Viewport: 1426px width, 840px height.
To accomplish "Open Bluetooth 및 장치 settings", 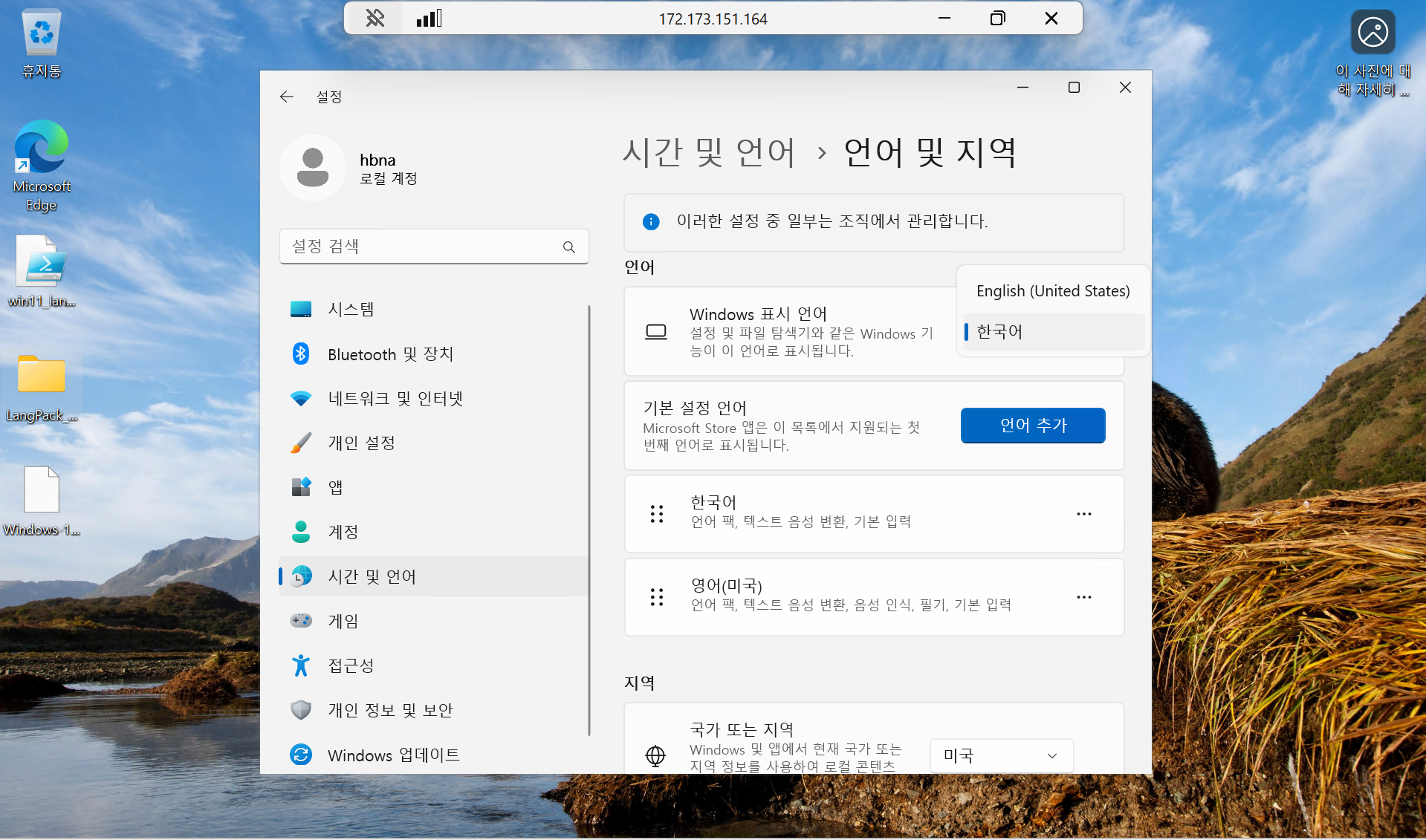I will (433, 354).
